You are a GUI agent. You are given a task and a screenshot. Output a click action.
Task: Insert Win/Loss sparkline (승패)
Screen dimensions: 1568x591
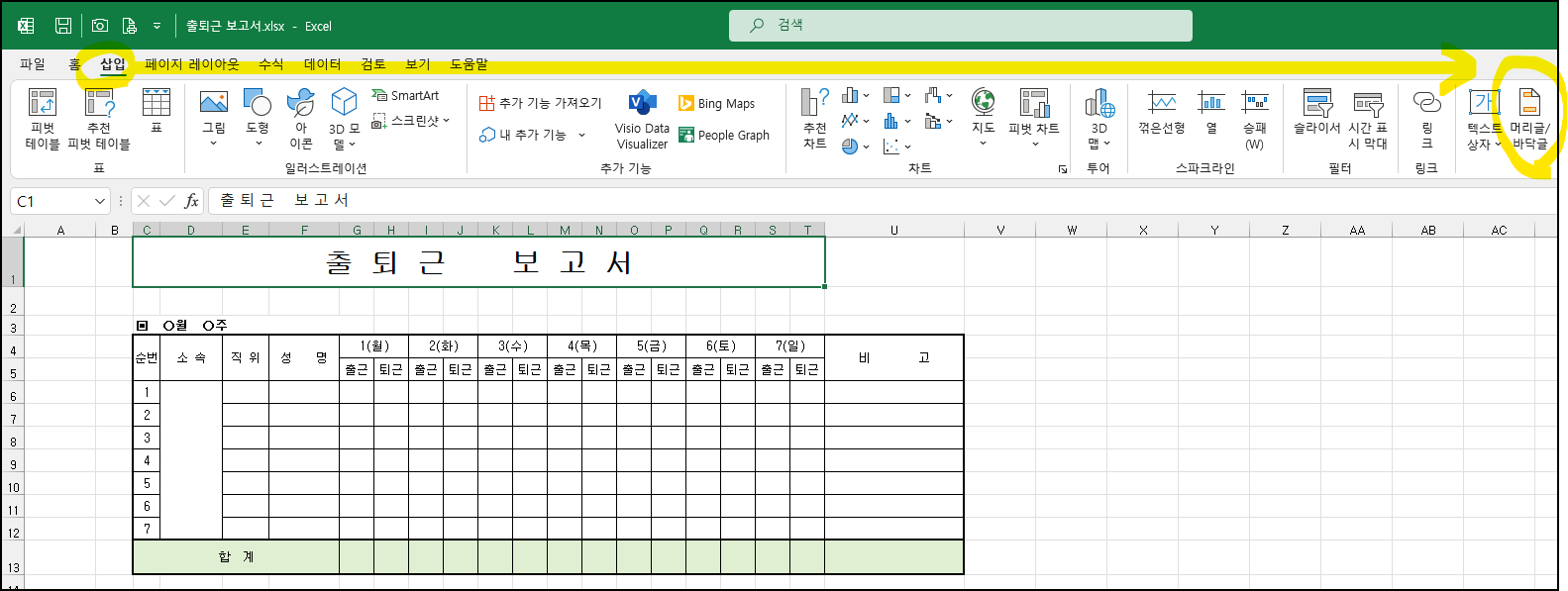tap(1255, 119)
